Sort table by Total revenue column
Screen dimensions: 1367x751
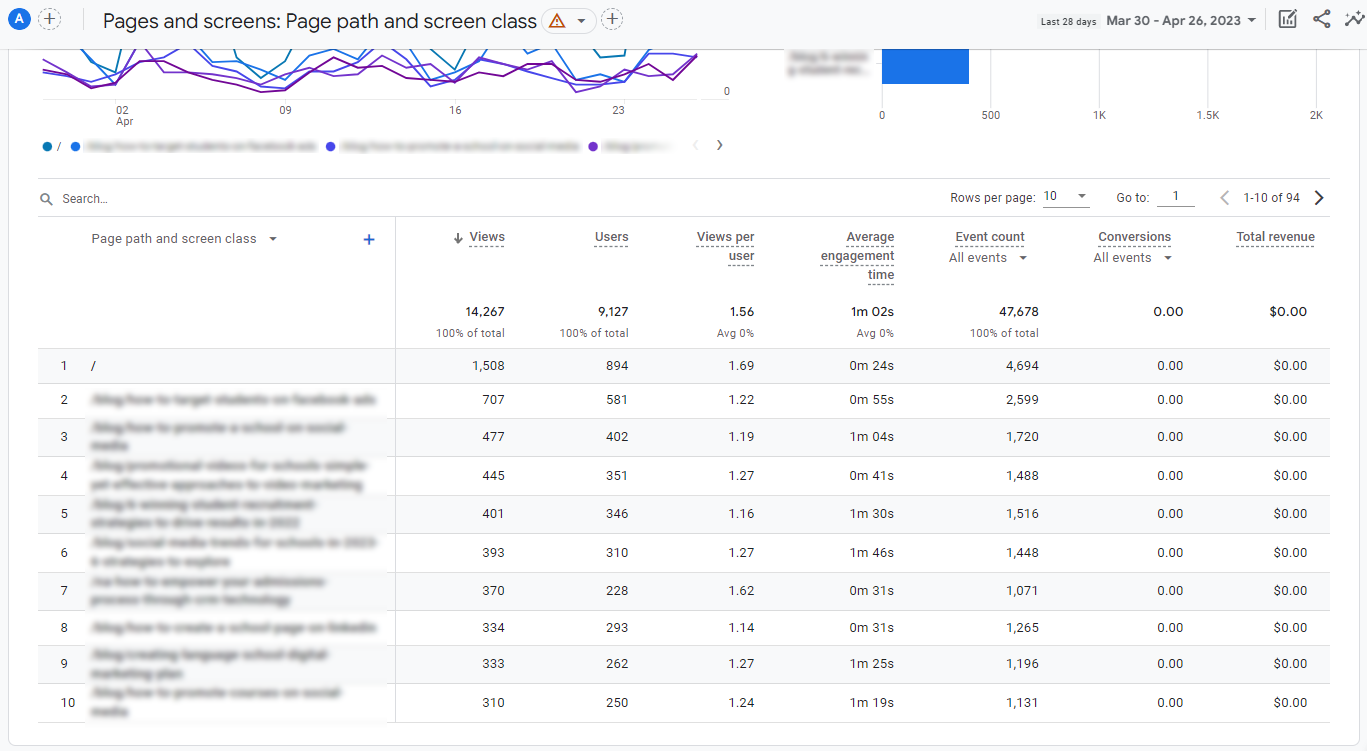pos(1275,237)
